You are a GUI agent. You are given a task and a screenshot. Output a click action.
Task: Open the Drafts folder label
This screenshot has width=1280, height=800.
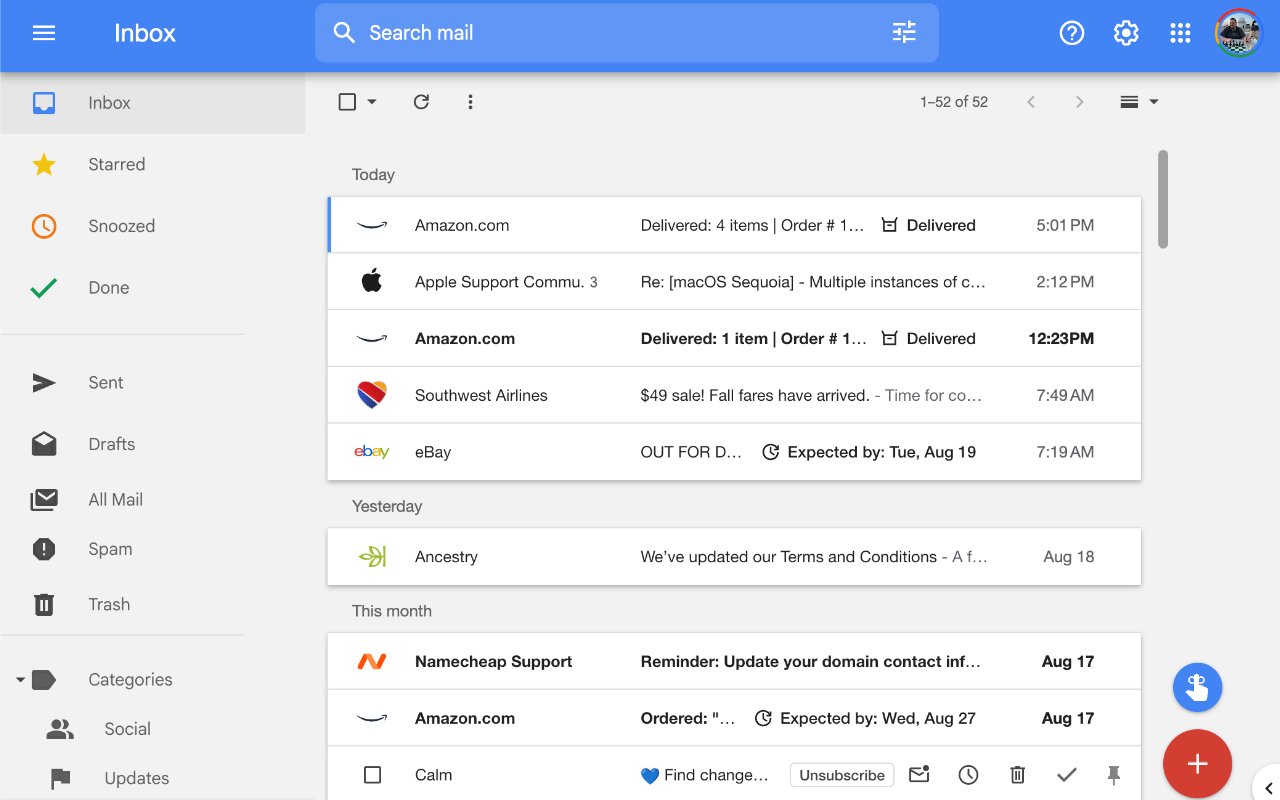(112, 444)
